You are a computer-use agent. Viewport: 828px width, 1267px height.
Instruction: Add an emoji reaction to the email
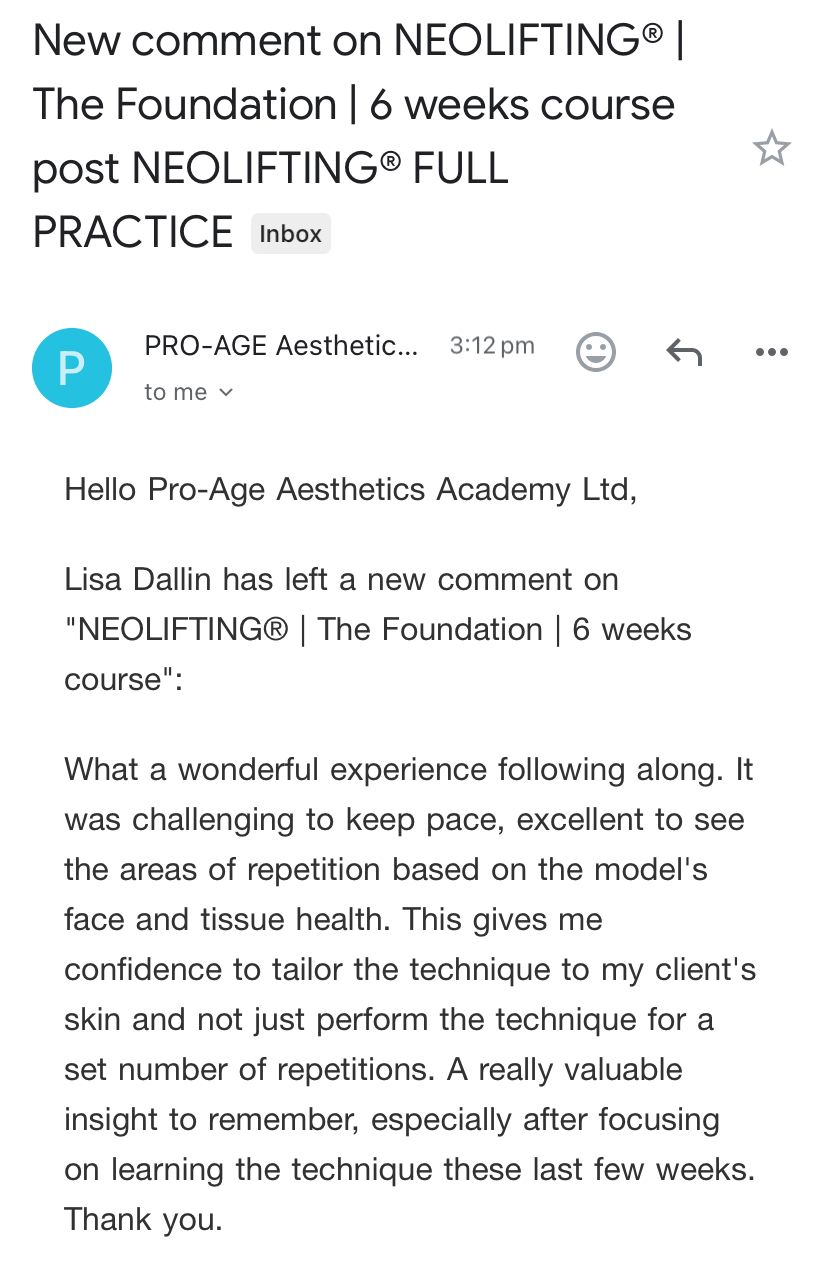tap(596, 351)
